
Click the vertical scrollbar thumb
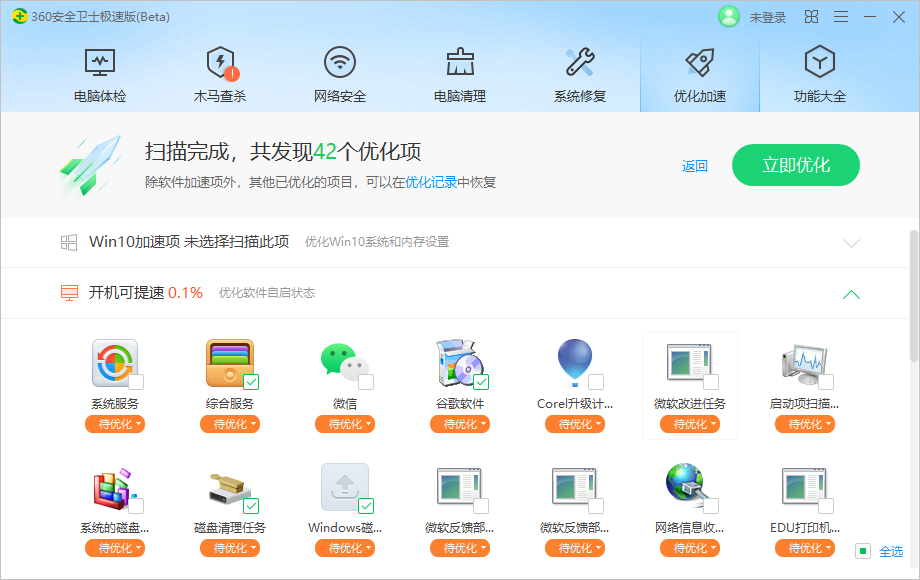pyautogui.click(x=914, y=296)
